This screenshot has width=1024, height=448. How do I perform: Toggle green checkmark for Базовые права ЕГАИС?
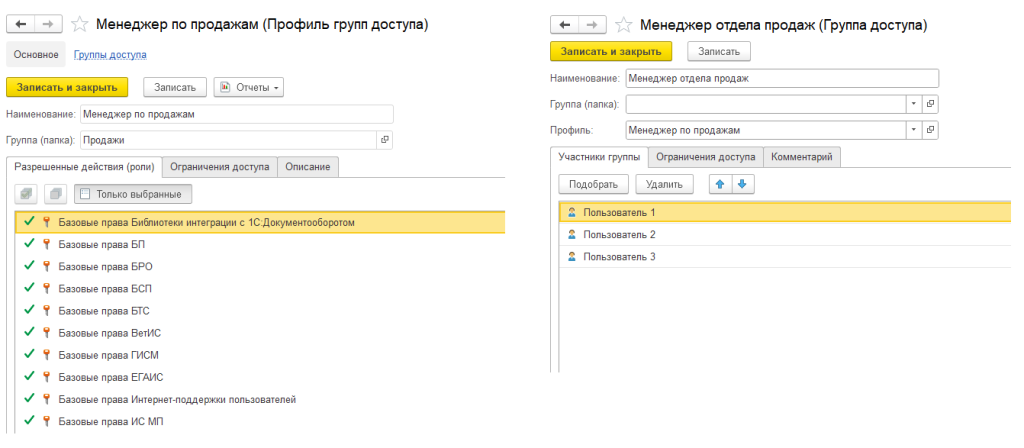click(29, 377)
